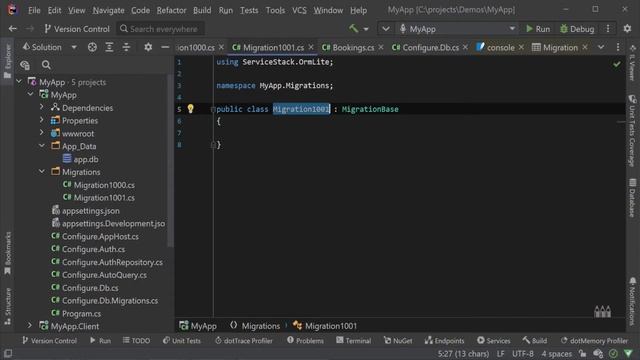
Task: Click the Collapse All icon
Action: (126, 47)
